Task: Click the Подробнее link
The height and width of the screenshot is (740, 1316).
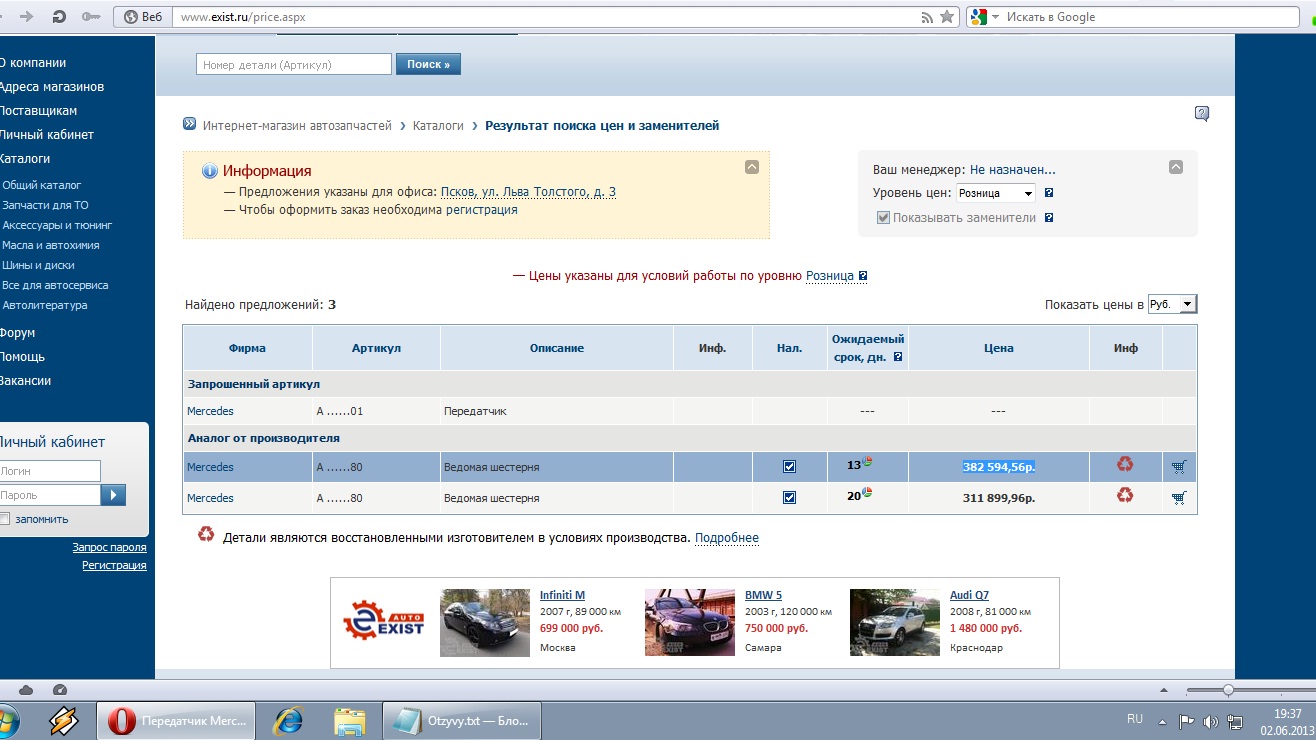Action: point(727,538)
